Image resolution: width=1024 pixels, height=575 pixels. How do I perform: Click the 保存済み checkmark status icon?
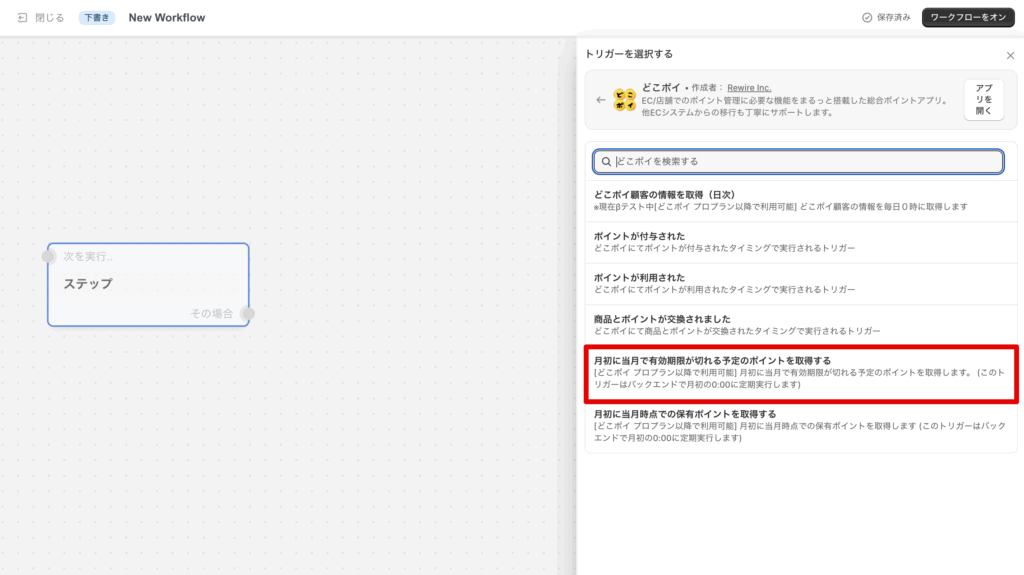coord(867,18)
